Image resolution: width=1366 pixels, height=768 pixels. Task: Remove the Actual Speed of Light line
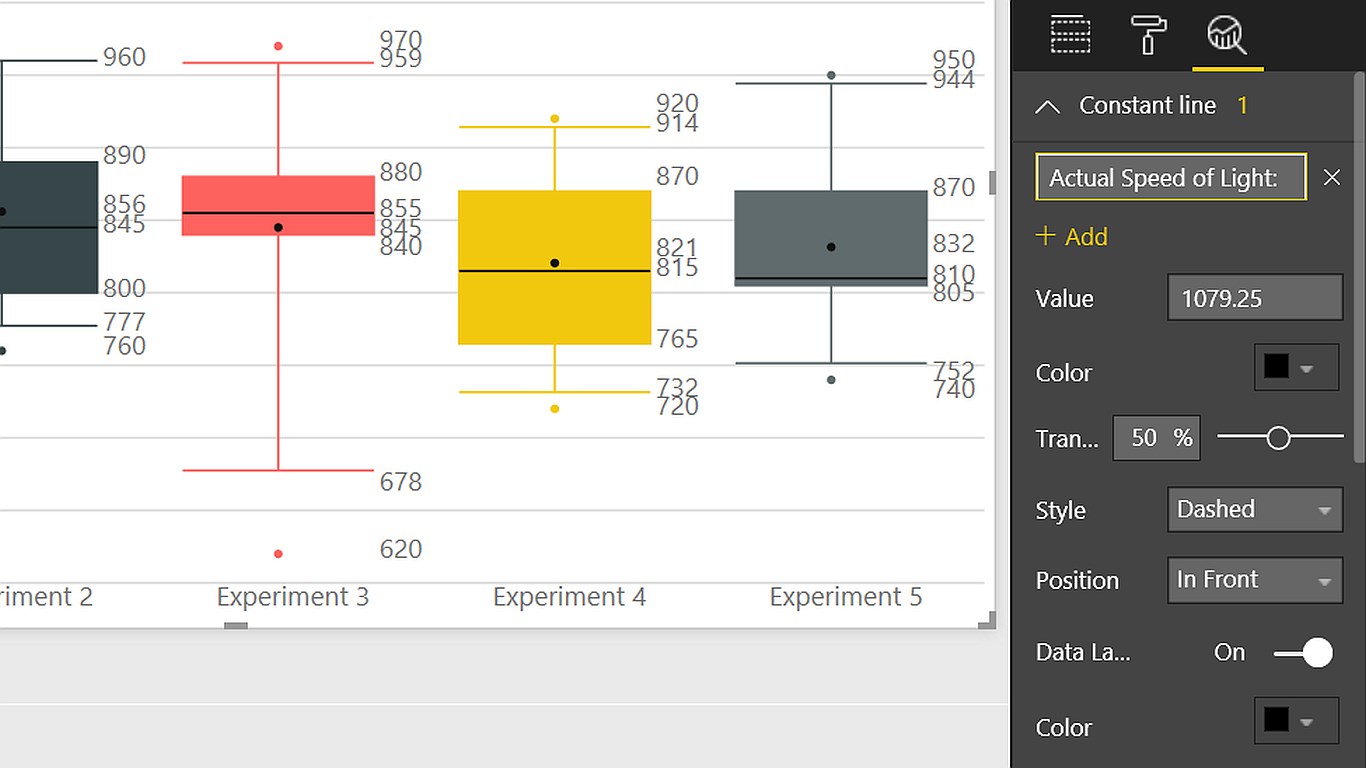1331,178
